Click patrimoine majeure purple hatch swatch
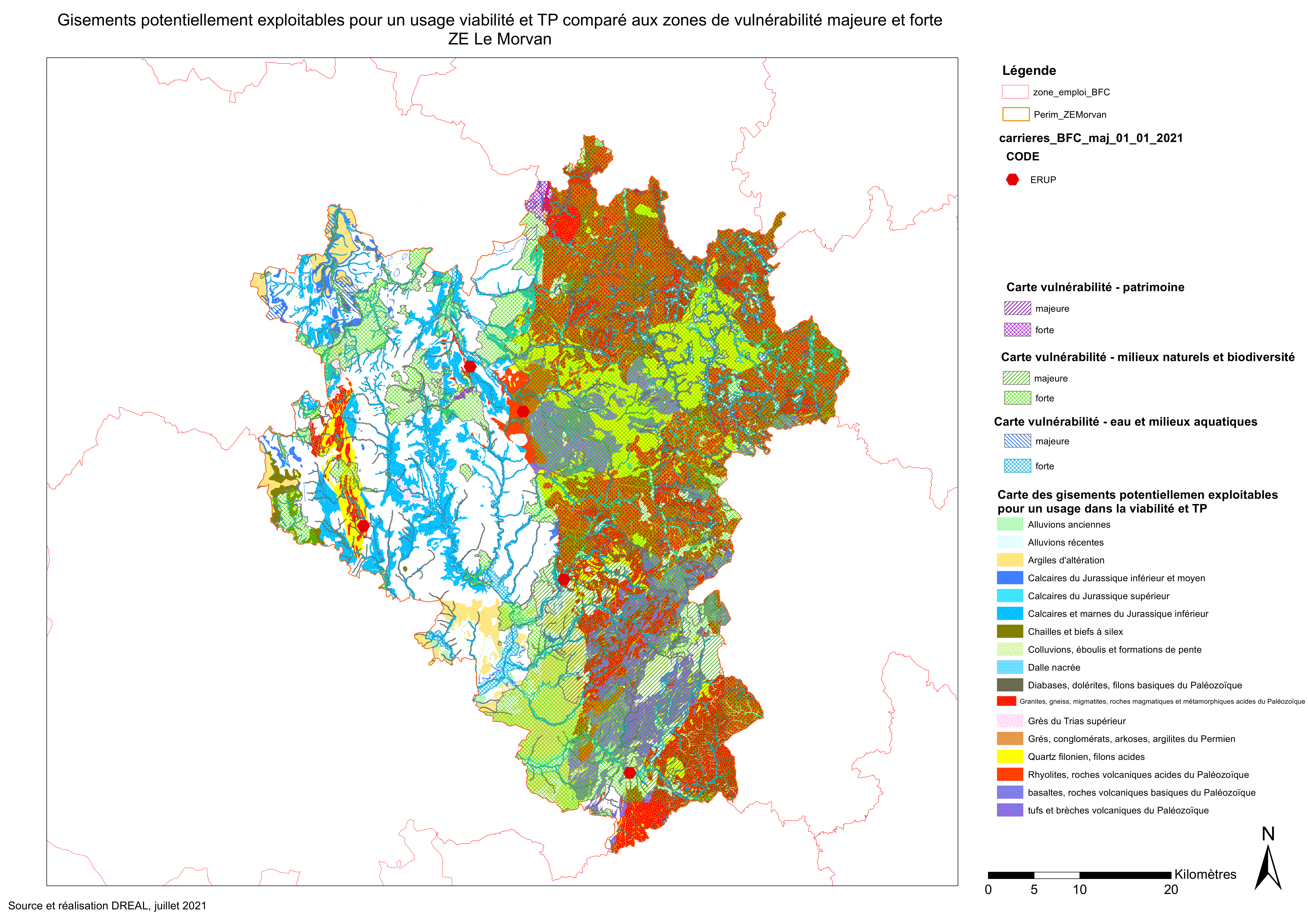This screenshot has width=1308, height=924. coord(1017,308)
